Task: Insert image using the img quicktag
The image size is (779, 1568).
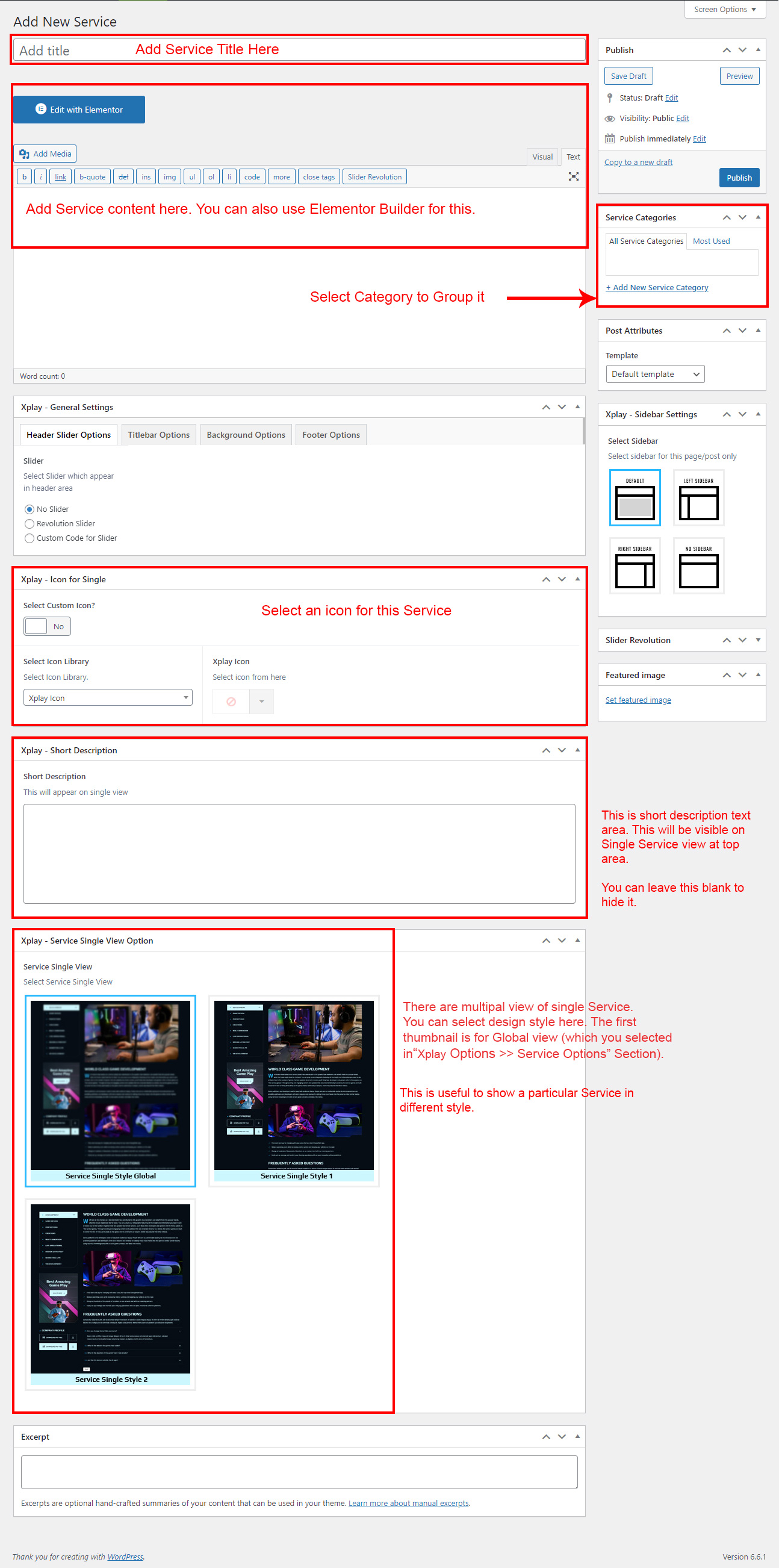Action: tap(169, 177)
